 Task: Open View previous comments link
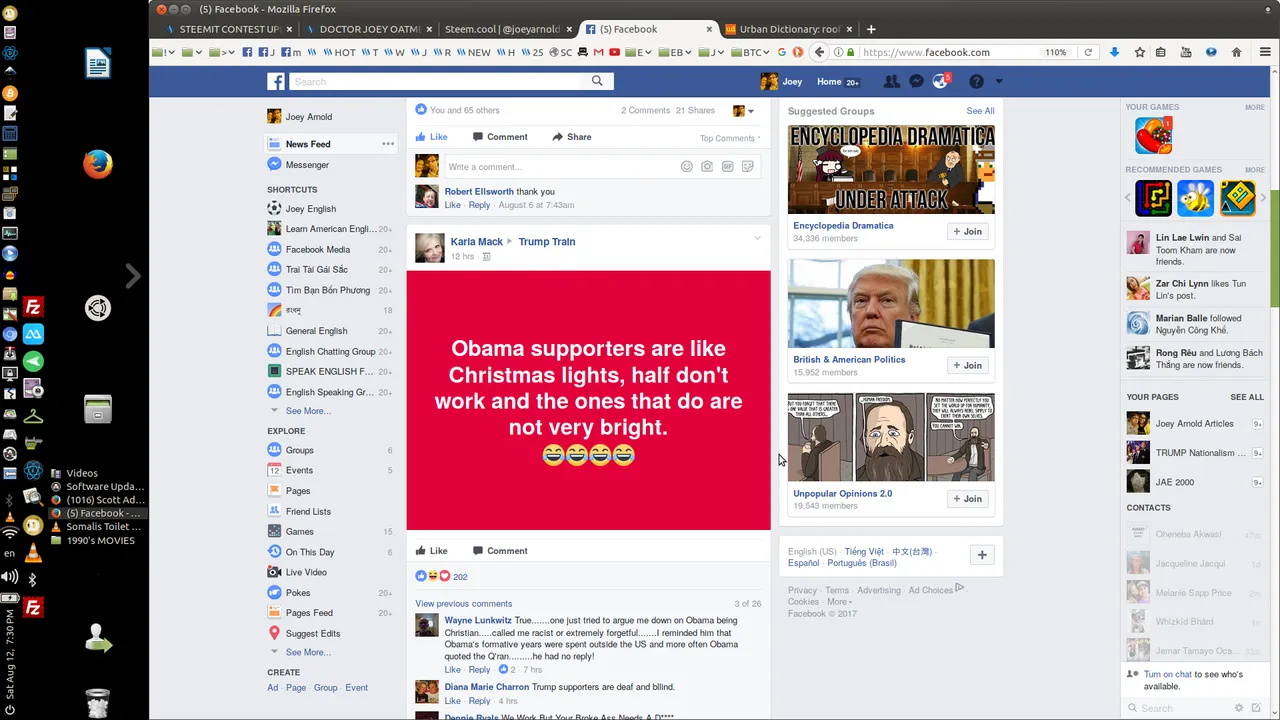(x=464, y=604)
